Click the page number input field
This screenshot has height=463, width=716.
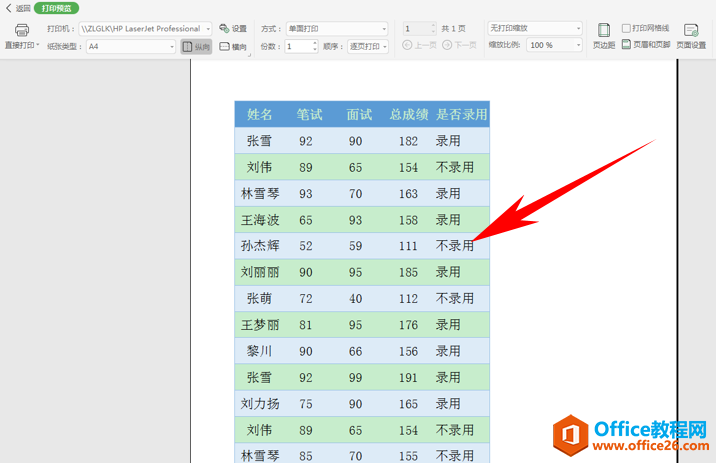(416, 29)
